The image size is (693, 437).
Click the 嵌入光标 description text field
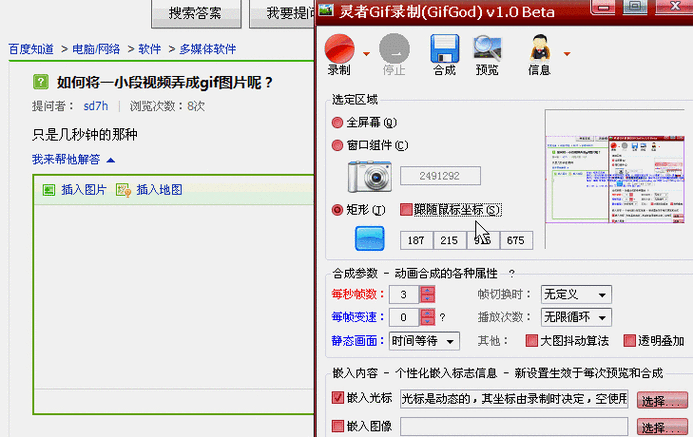(514, 399)
